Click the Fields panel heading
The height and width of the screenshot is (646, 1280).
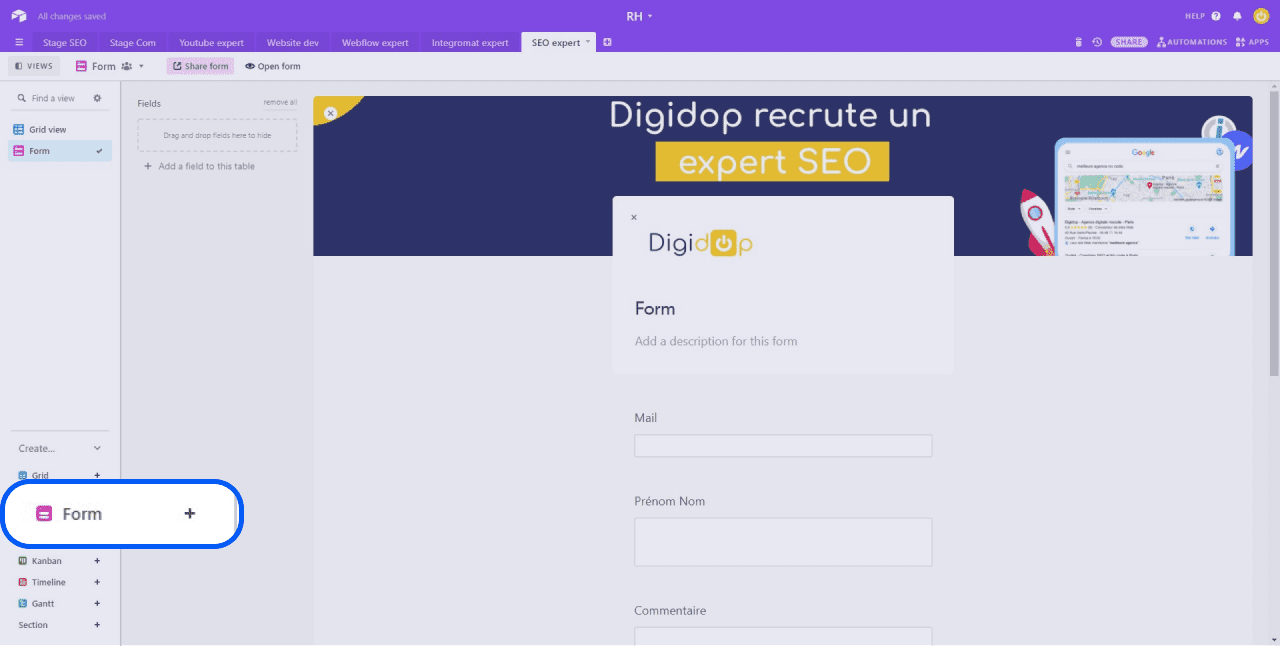(x=149, y=103)
